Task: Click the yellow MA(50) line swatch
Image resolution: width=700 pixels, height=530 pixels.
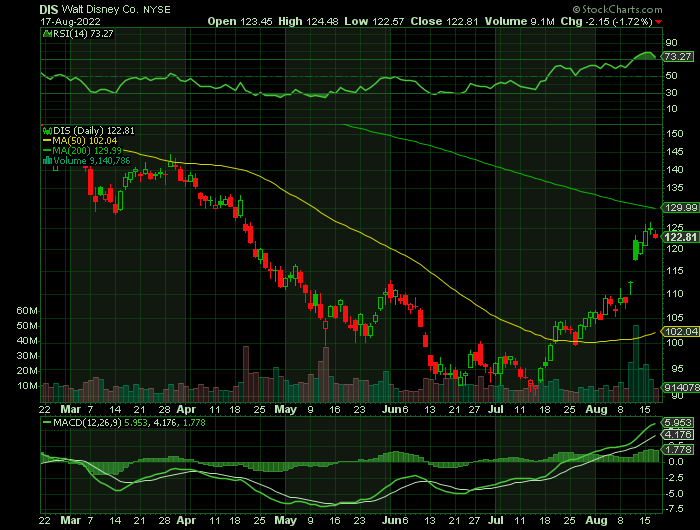Action: click(x=44, y=140)
